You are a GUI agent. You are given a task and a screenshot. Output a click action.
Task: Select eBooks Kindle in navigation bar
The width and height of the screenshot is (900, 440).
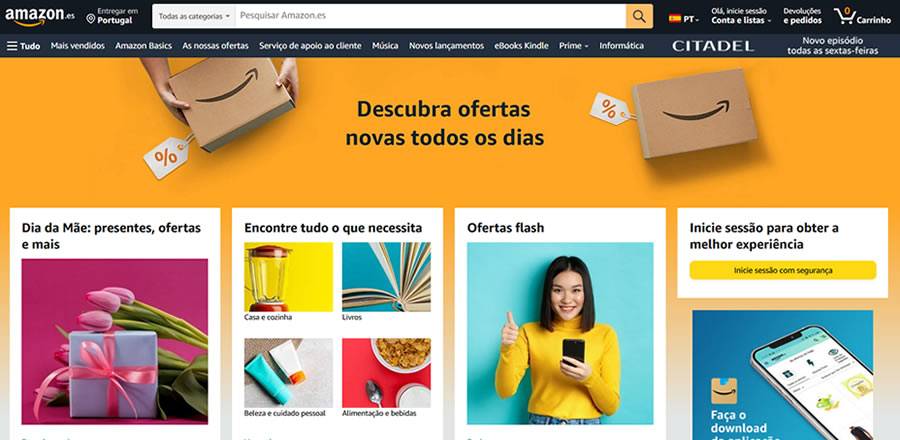[x=521, y=46]
